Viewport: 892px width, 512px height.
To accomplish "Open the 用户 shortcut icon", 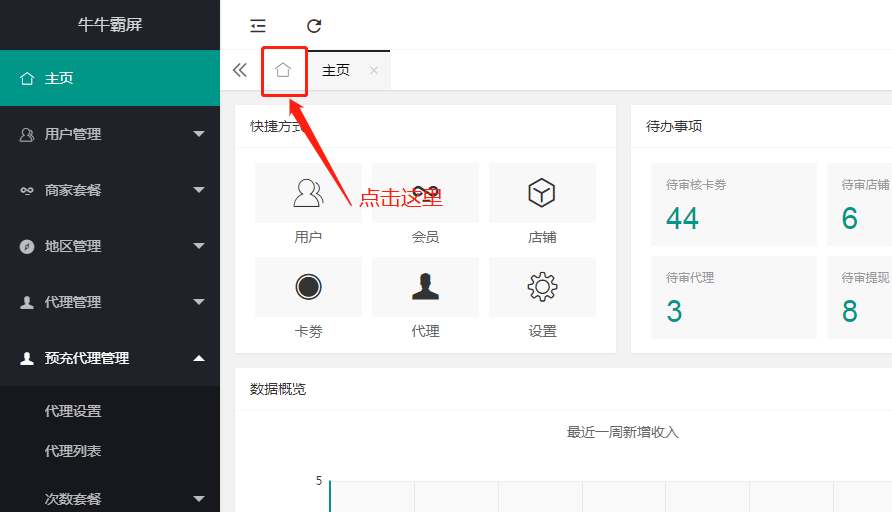I will pyautogui.click(x=308, y=193).
